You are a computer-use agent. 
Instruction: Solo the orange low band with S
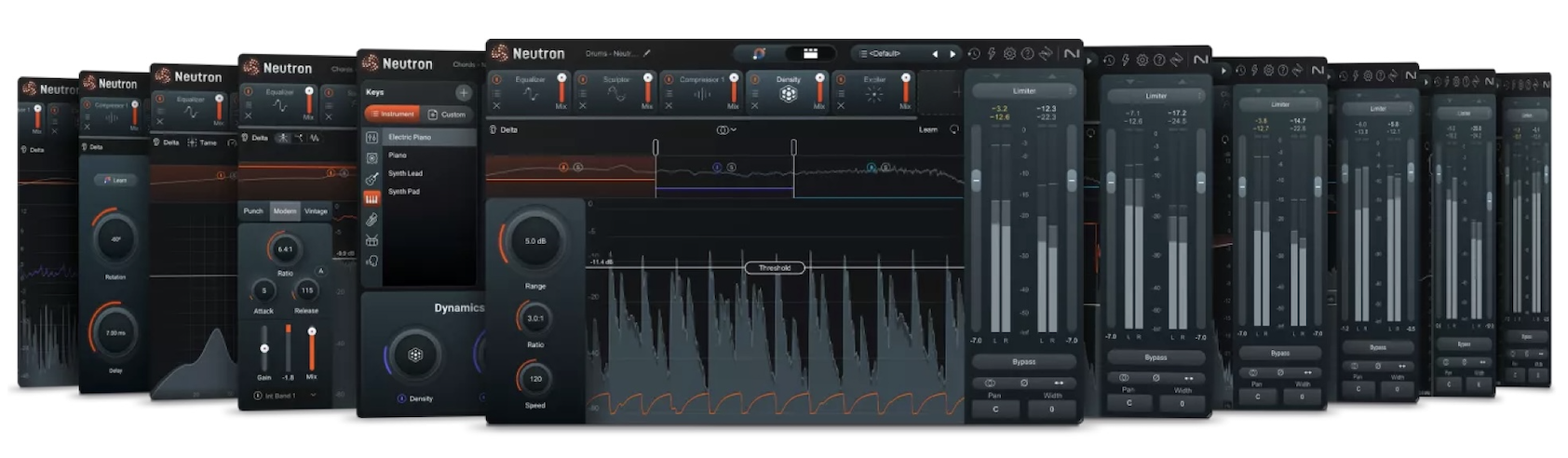577,168
